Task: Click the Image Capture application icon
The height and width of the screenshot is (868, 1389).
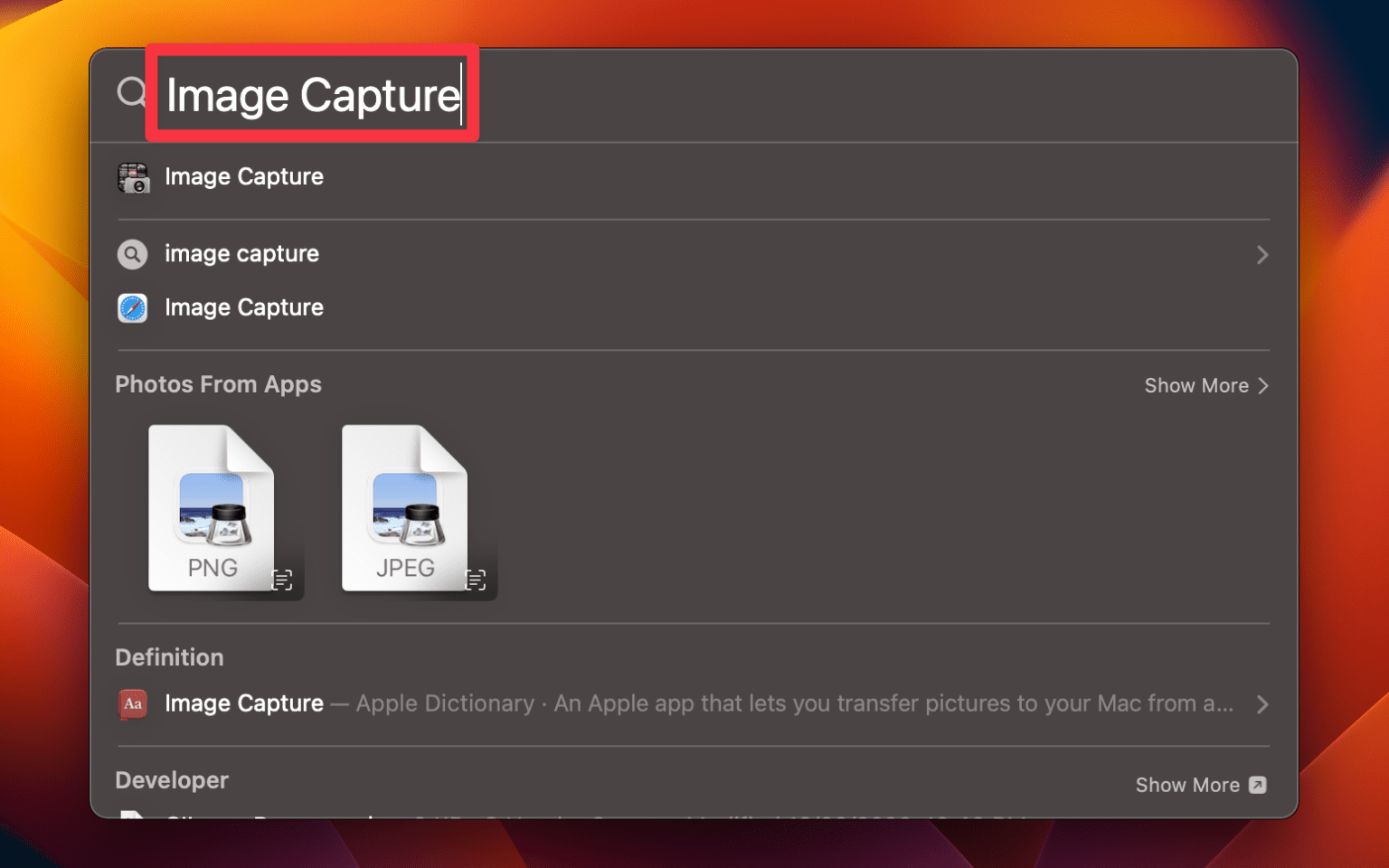Action: pyautogui.click(x=134, y=177)
